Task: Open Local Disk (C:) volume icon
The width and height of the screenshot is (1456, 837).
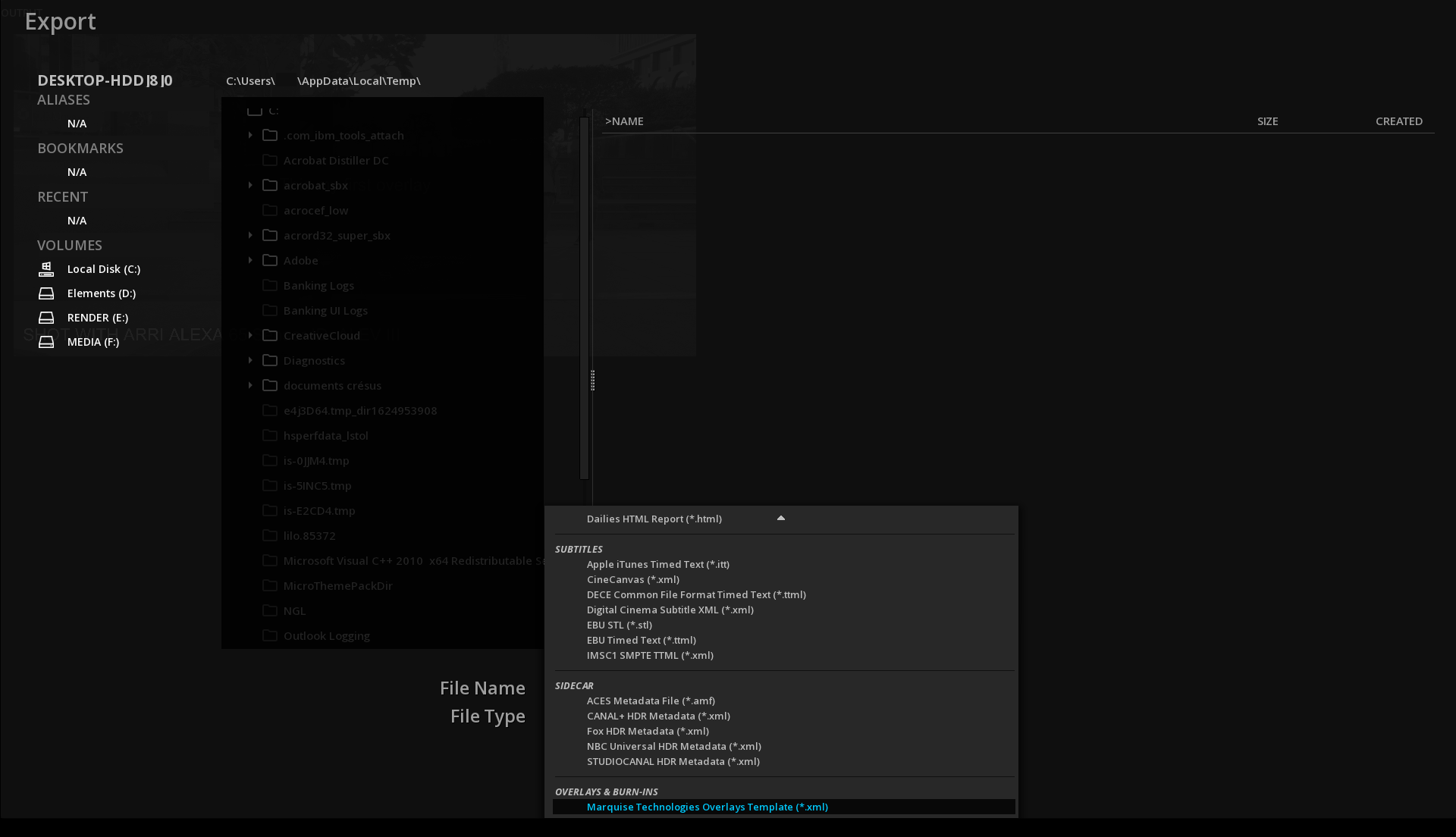Action: [46, 269]
